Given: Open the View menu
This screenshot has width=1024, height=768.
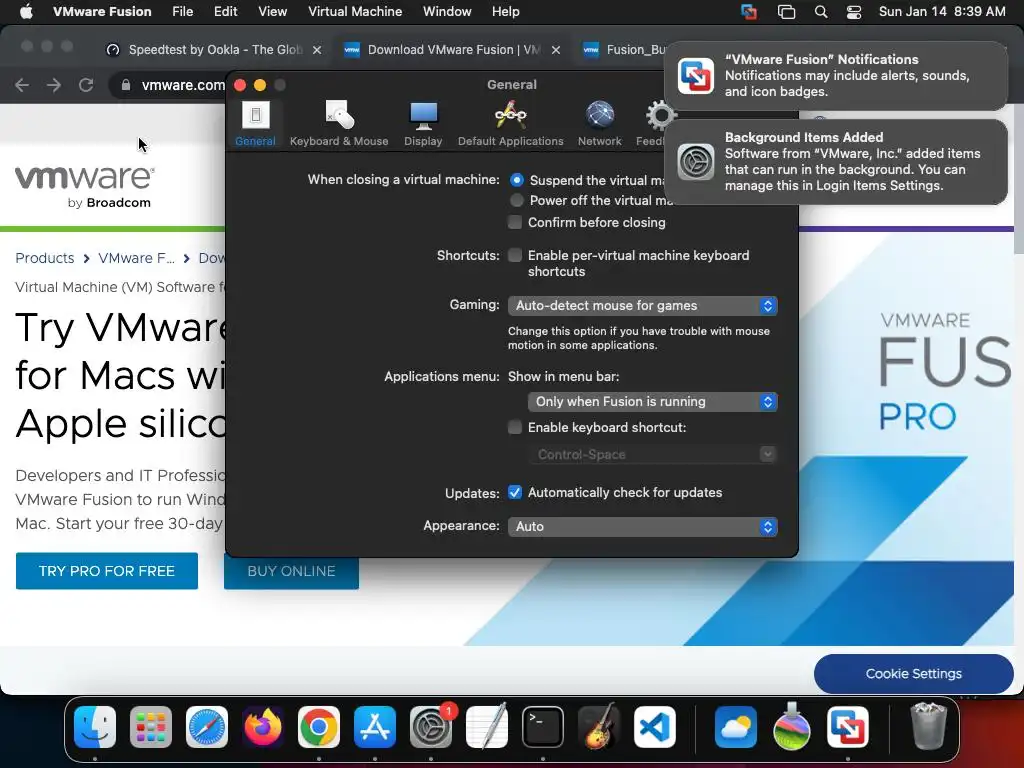Looking at the screenshot, I should tap(272, 12).
